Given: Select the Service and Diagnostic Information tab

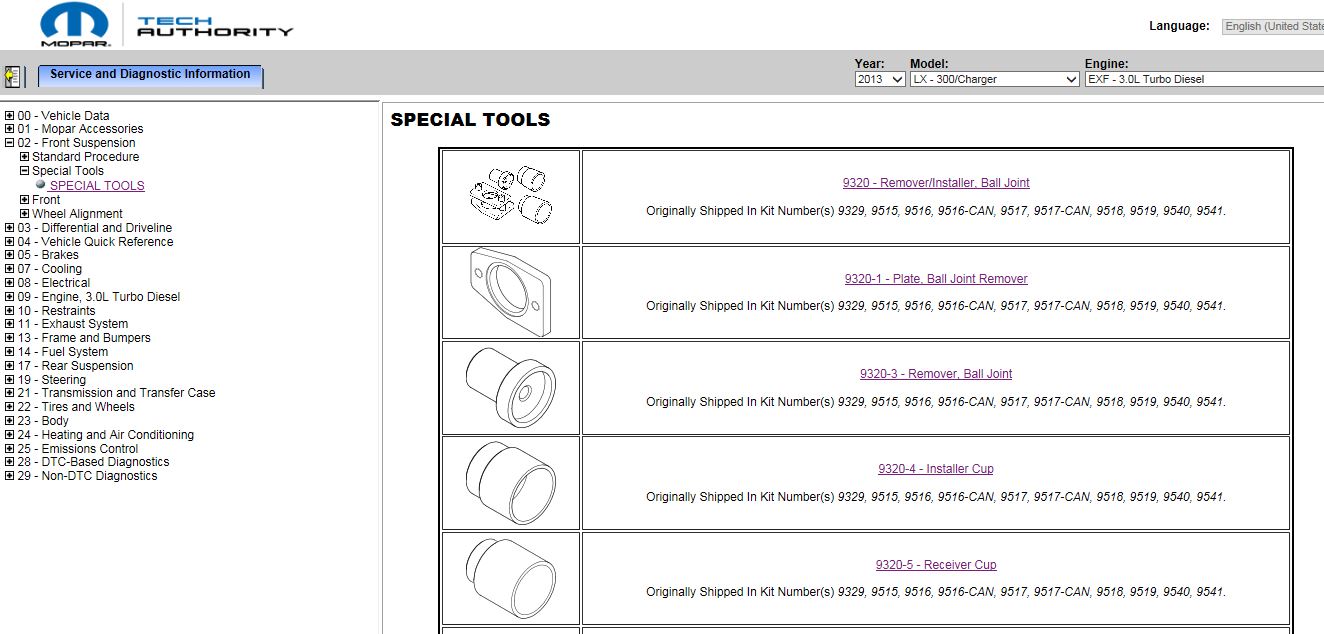Looking at the screenshot, I should 150,74.
